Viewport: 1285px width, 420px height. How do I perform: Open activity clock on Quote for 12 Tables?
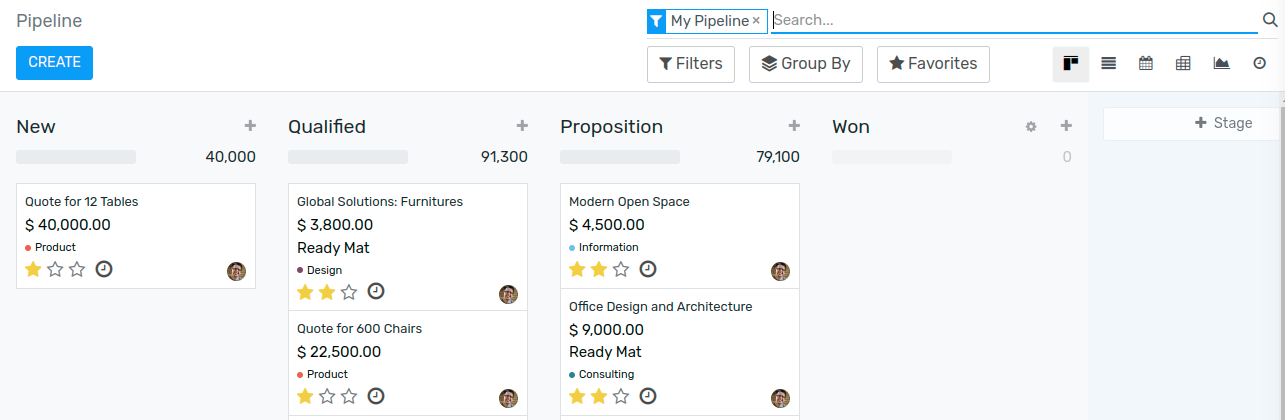pyautogui.click(x=104, y=269)
